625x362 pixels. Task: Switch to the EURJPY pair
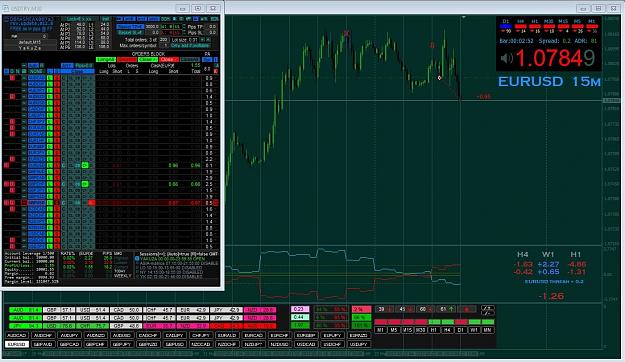tap(332, 335)
